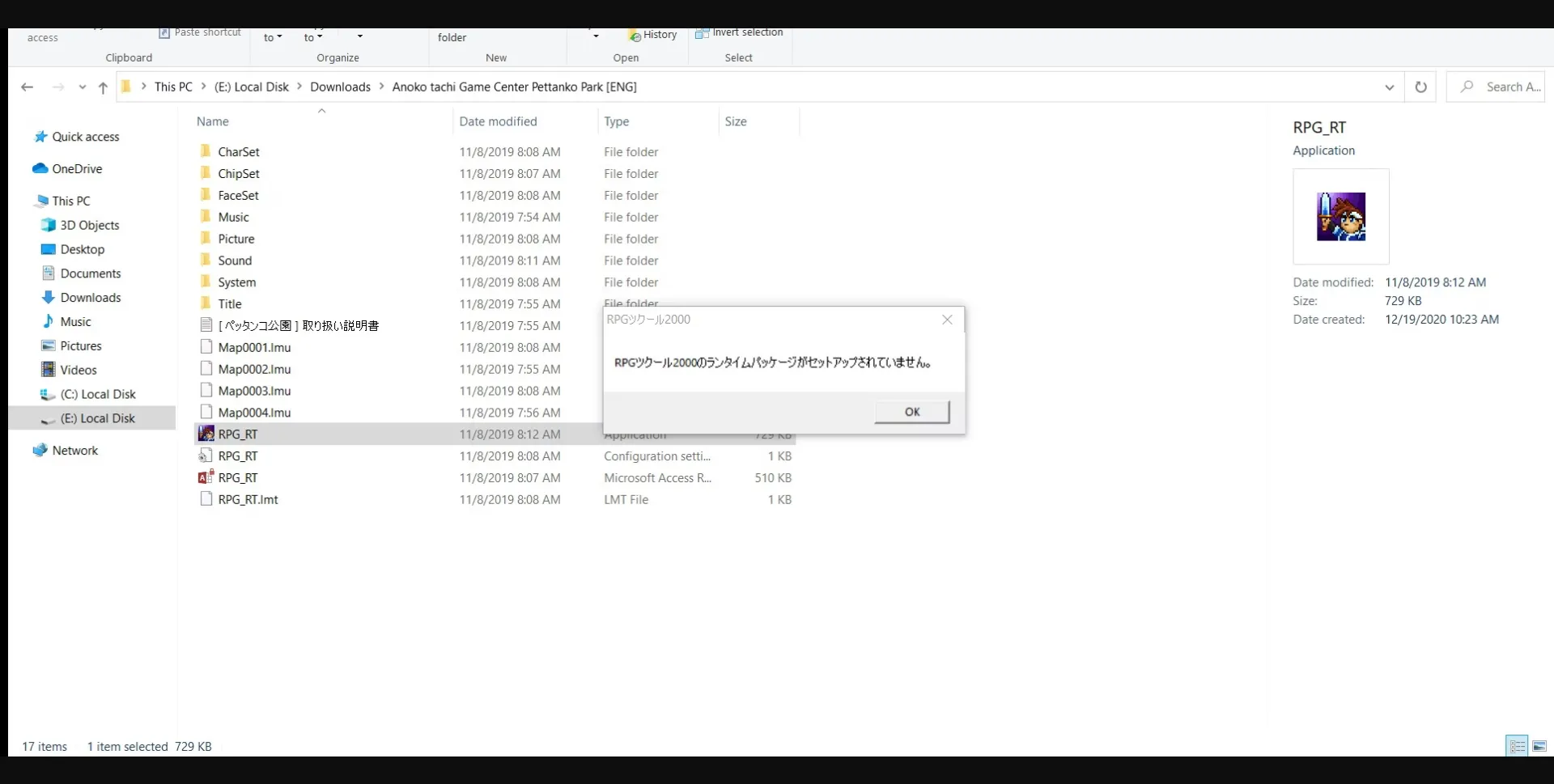This screenshot has width=1554, height=784.
Task: Sort files by Date modified column
Action: pos(498,121)
